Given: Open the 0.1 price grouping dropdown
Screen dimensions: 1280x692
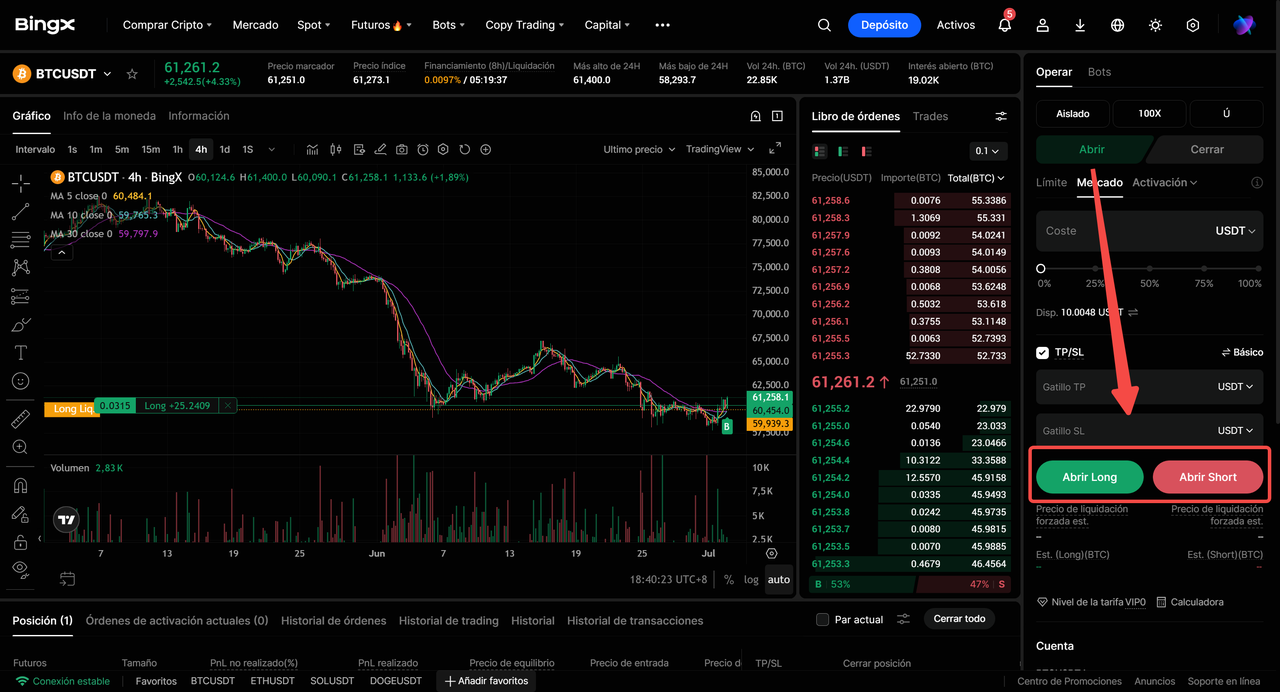Looking at the screenshot, I should click(988, 151).
